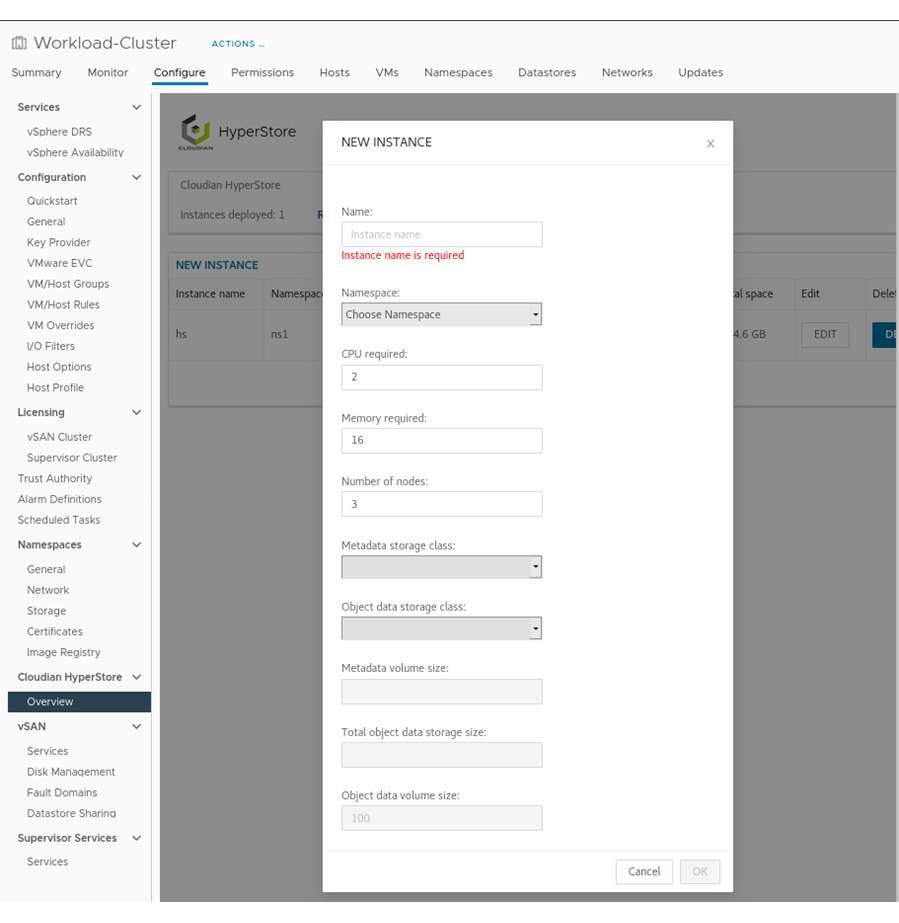This screenshot has height=923, width=899.
Task: Open Alarm Definitions in sidebar
Action: [x=59, y=499]
